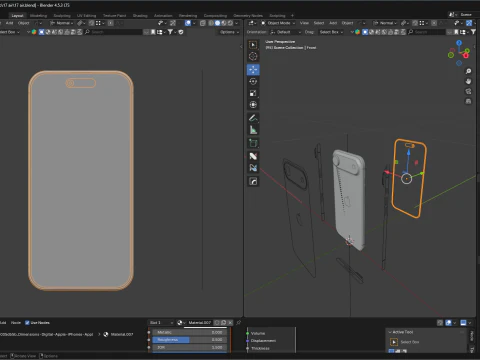Screen dimensions: 480x360
Task: Toggle overlays button in left viewport header
Action: (188, 23)
